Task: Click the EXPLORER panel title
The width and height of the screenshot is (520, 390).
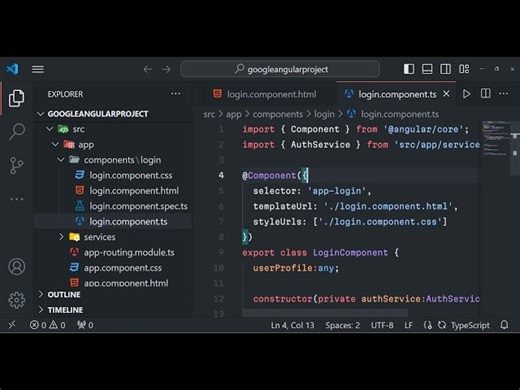Action: click(65, 94)
